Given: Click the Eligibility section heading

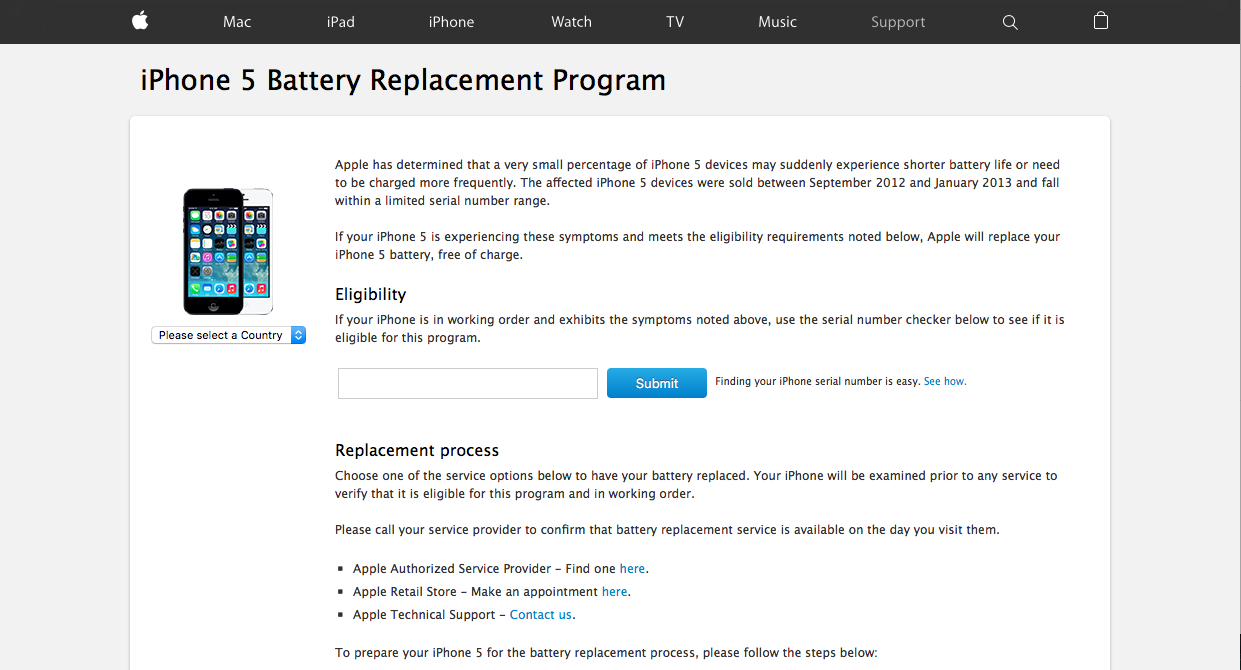Looking at the screenshot, I should click(x=371, y=294).
